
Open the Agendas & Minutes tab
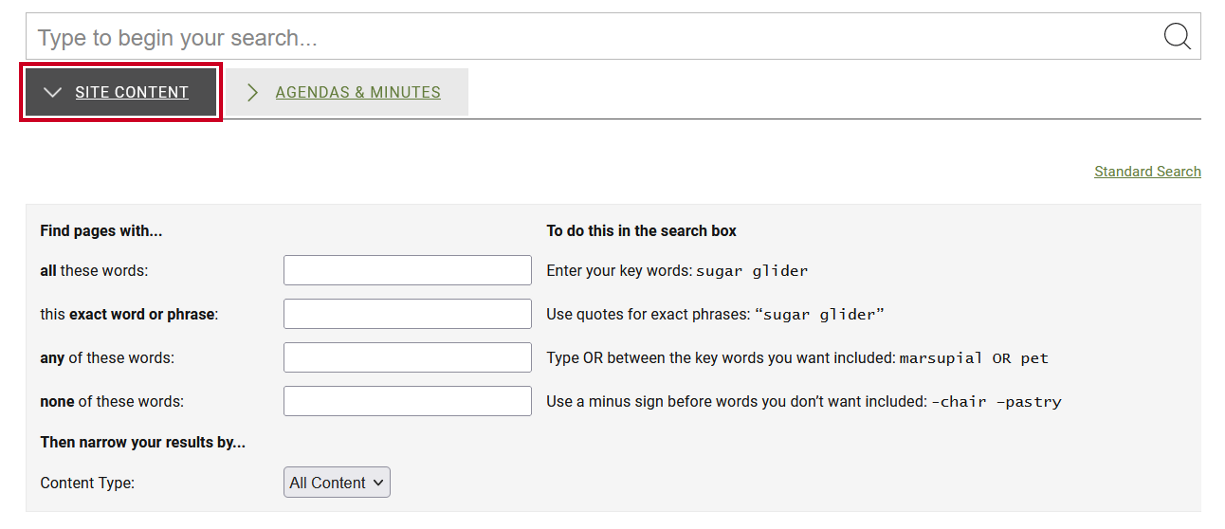[x=347, y=92]
